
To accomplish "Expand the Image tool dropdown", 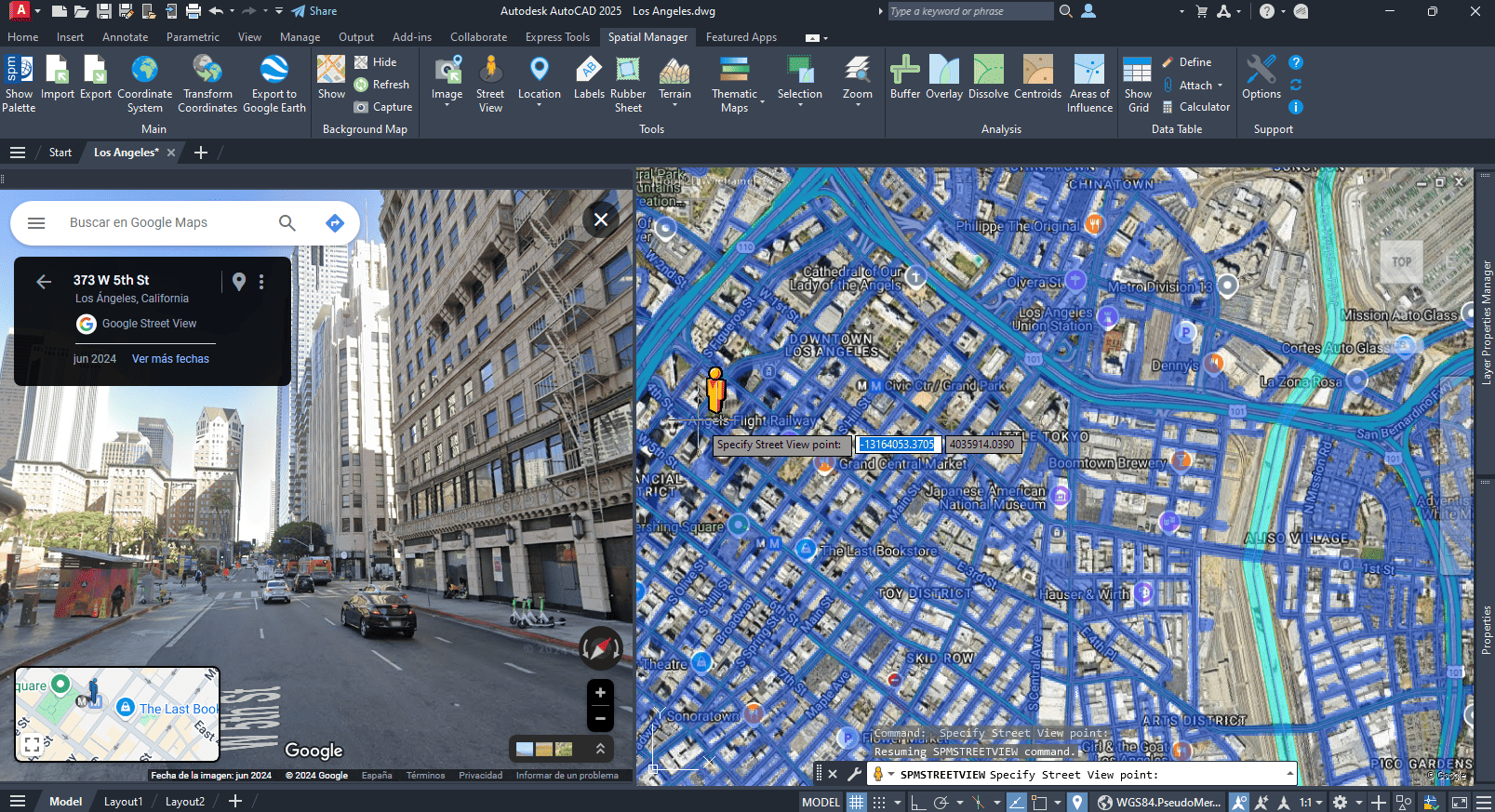I will [x=447, y=105].
